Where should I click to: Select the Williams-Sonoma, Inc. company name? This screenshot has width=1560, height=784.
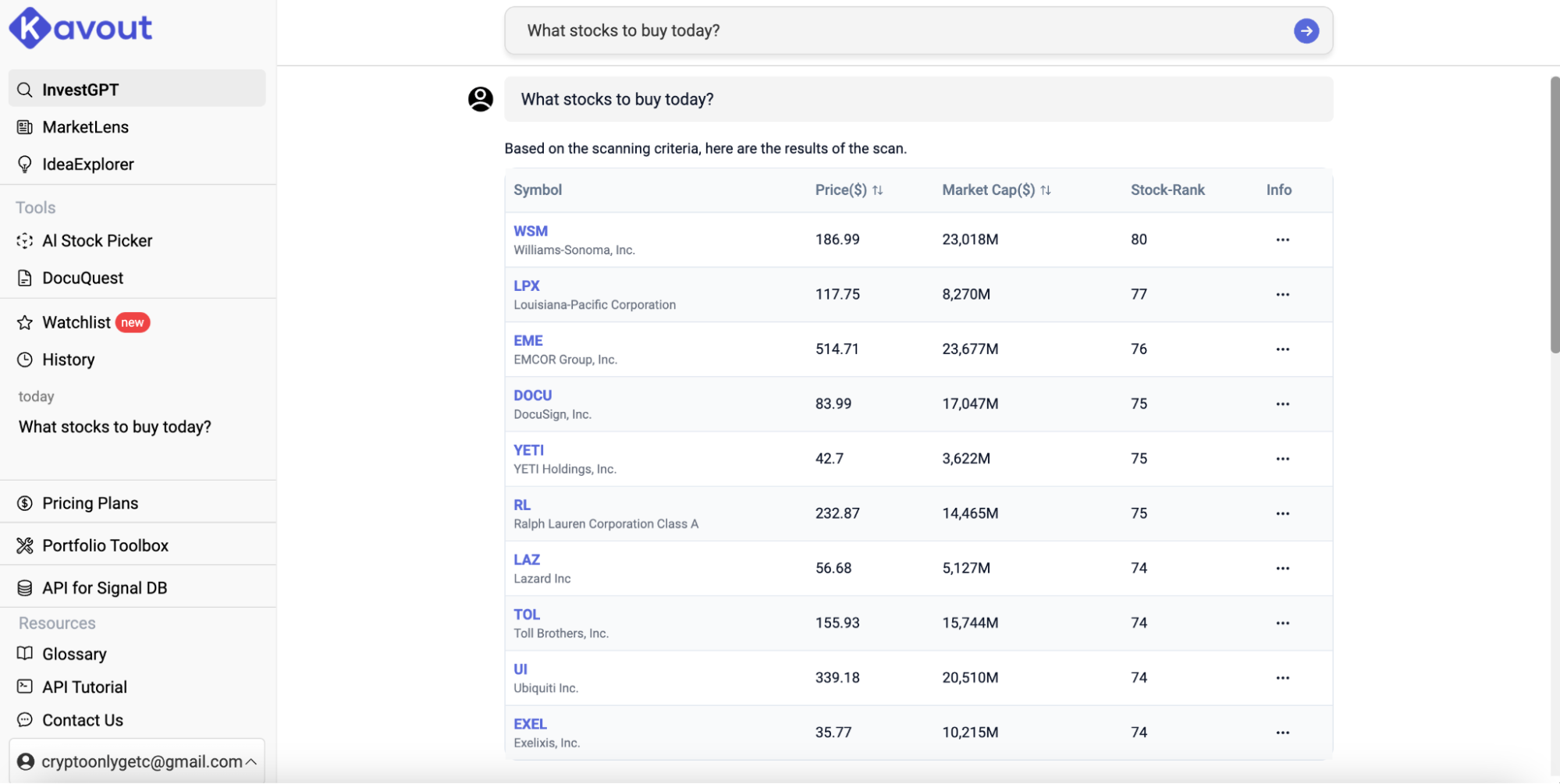[574, 250]
